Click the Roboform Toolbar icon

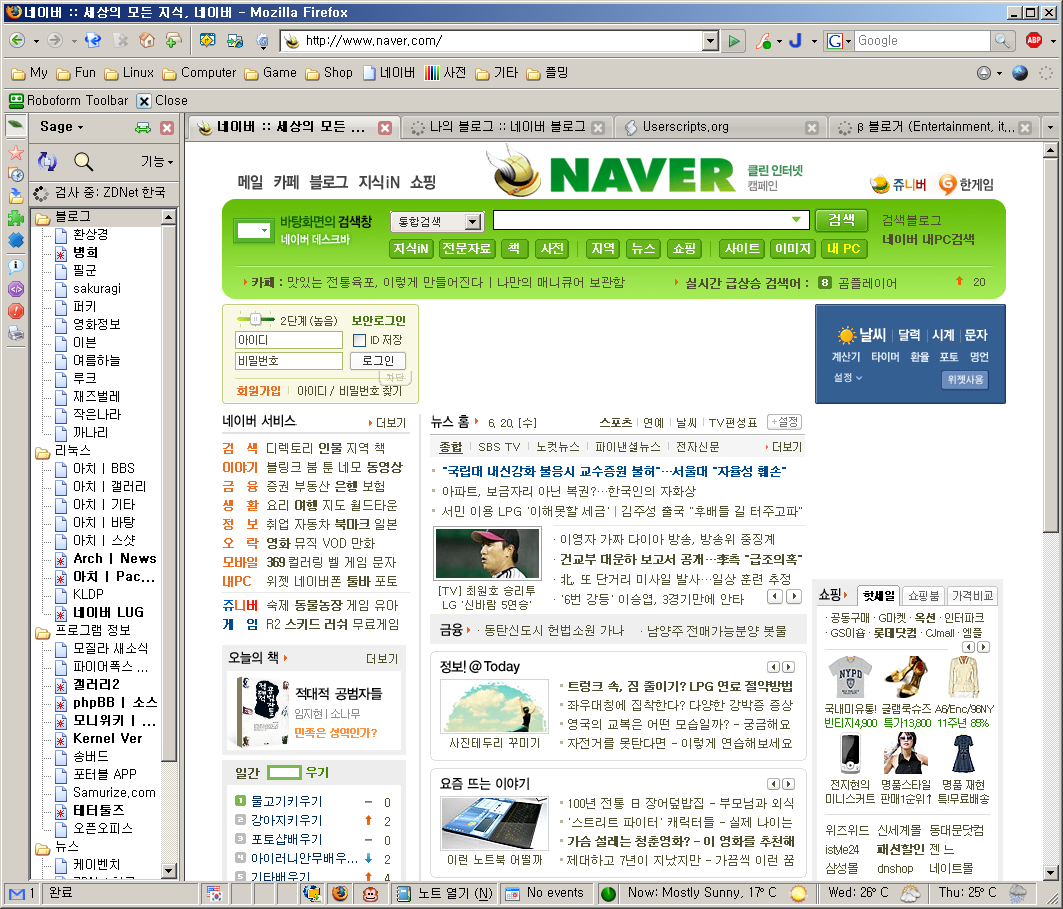tap(16, 100)
